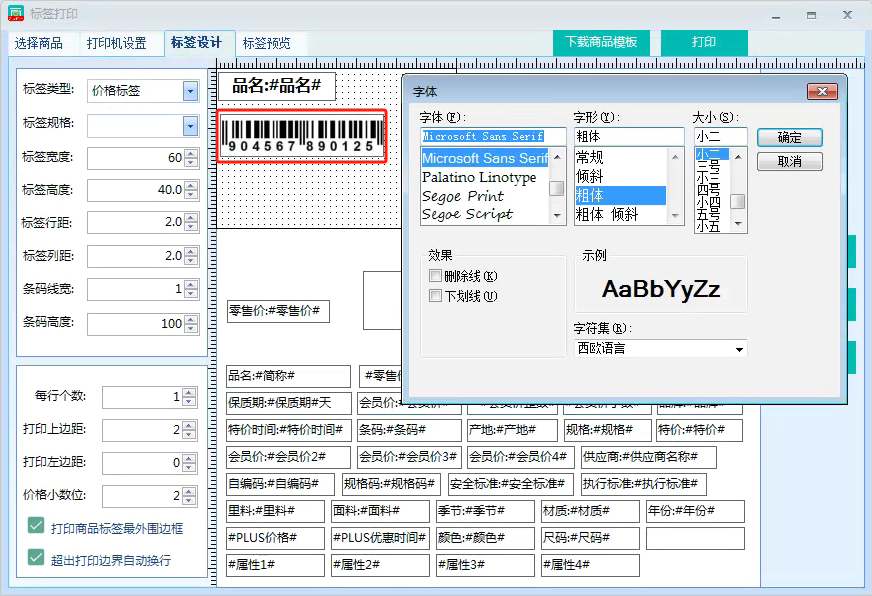Click the 下载商品模板 button
872x596 pixels.
click(601, 42)
